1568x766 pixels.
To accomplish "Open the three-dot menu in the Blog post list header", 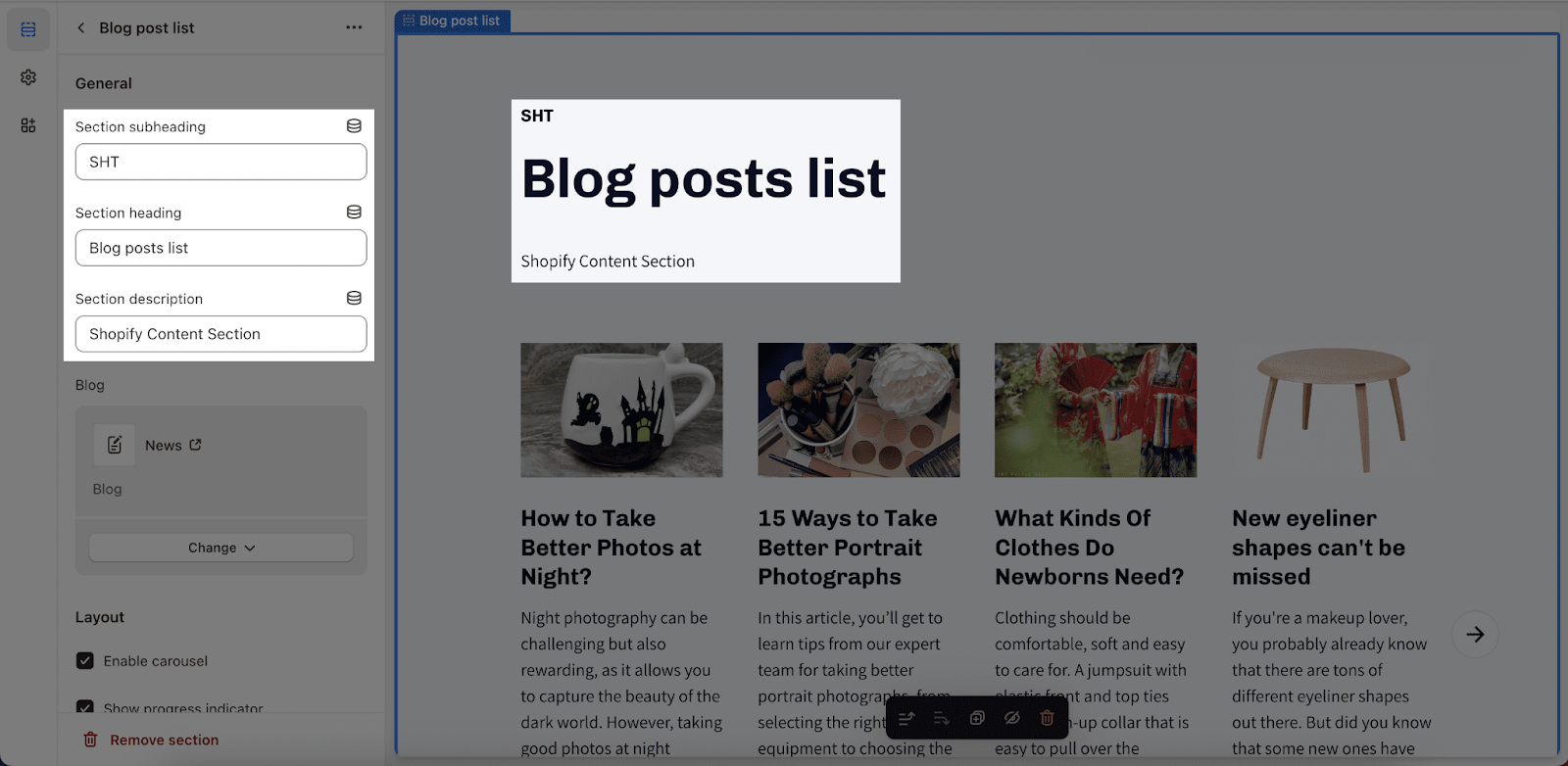I will coord(354,27).
